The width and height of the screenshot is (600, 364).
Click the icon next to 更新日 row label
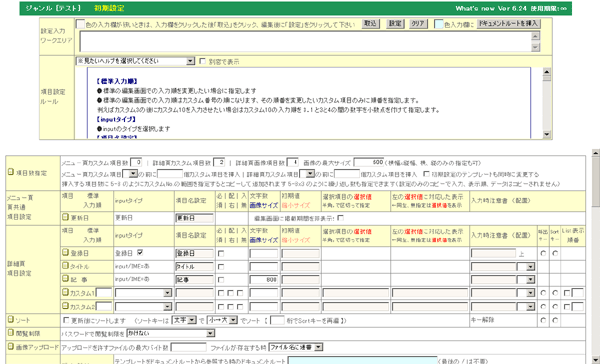tap(66, 217)
